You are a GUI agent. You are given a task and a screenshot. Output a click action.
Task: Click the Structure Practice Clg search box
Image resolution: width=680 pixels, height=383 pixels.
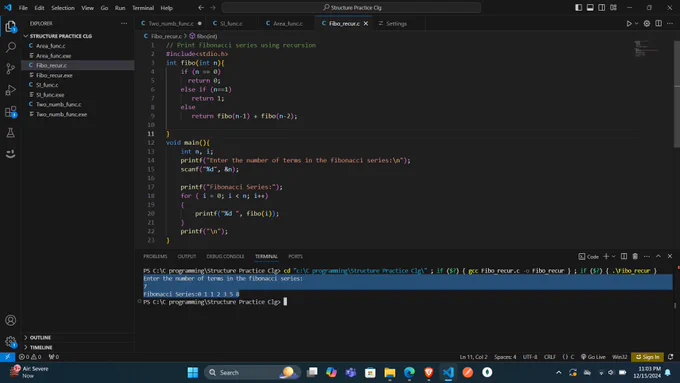351,8
